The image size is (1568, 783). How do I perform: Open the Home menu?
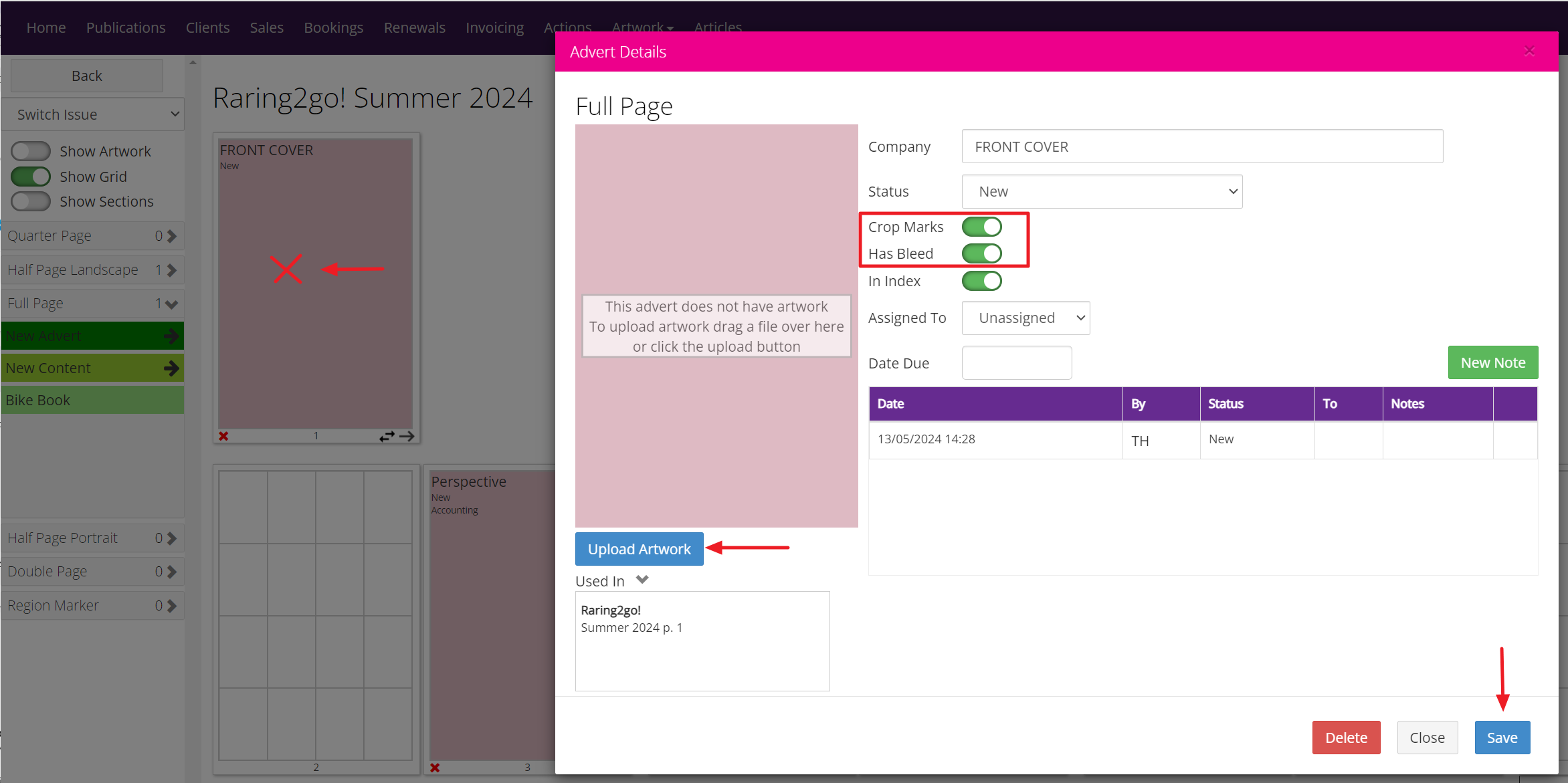click(46, 27)
